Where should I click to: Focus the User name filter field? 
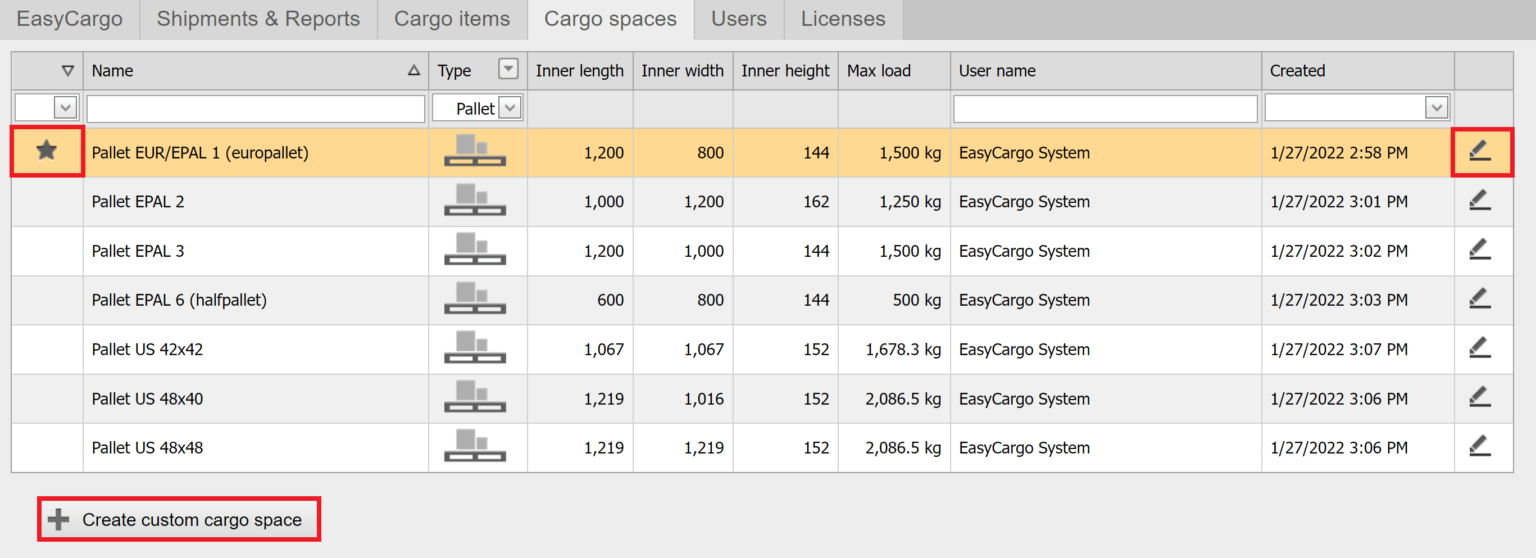pos(1105,108)
